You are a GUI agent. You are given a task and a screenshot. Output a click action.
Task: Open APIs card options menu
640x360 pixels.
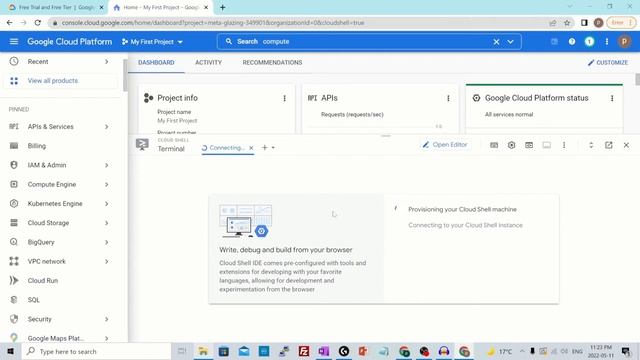(448, 98)
